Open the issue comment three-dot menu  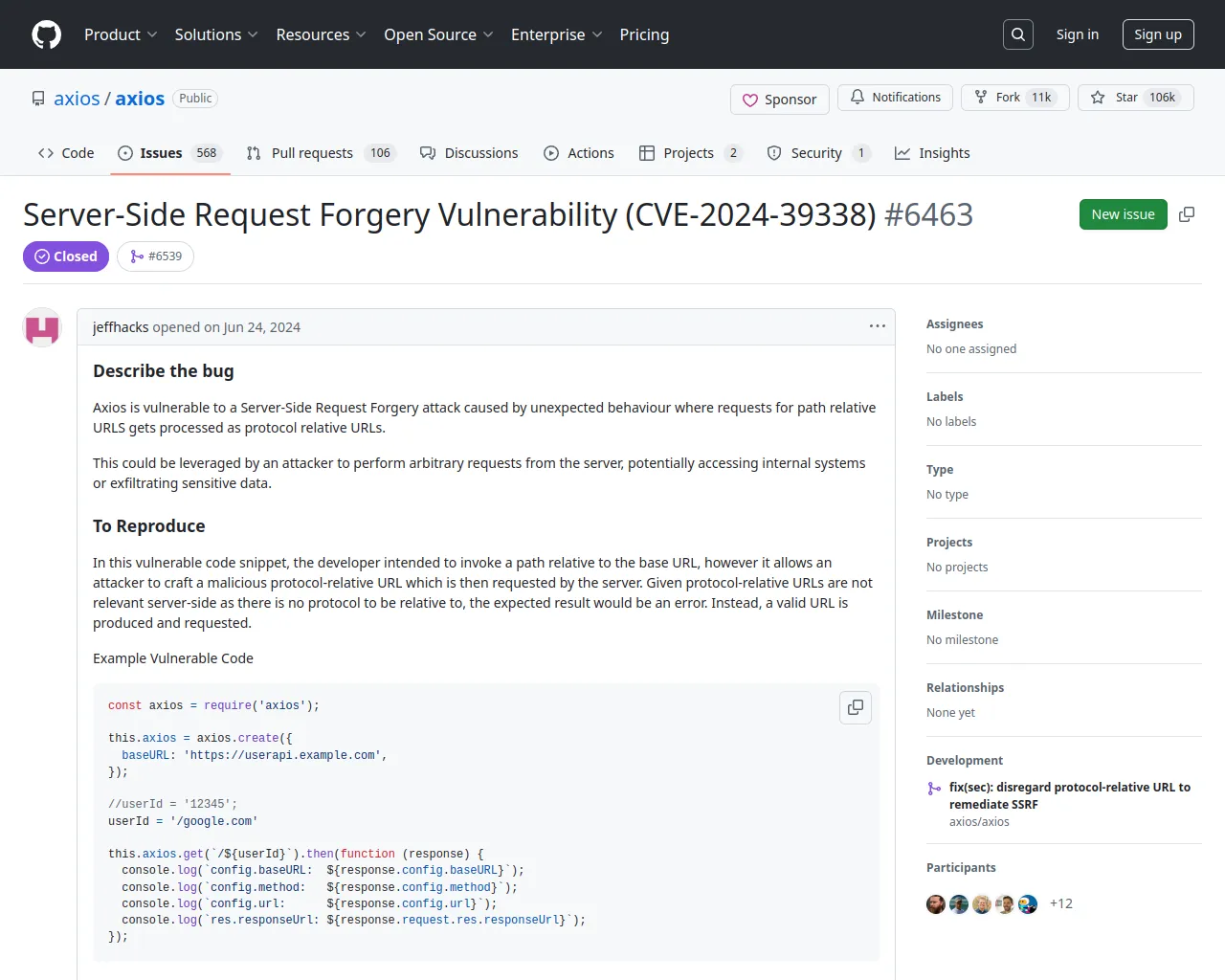(x=877, y=326)
